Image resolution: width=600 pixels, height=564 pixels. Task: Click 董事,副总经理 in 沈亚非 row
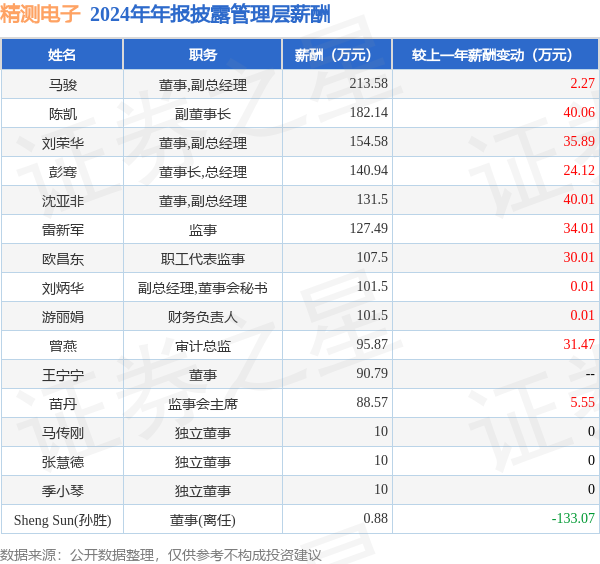tap(202, 201)
